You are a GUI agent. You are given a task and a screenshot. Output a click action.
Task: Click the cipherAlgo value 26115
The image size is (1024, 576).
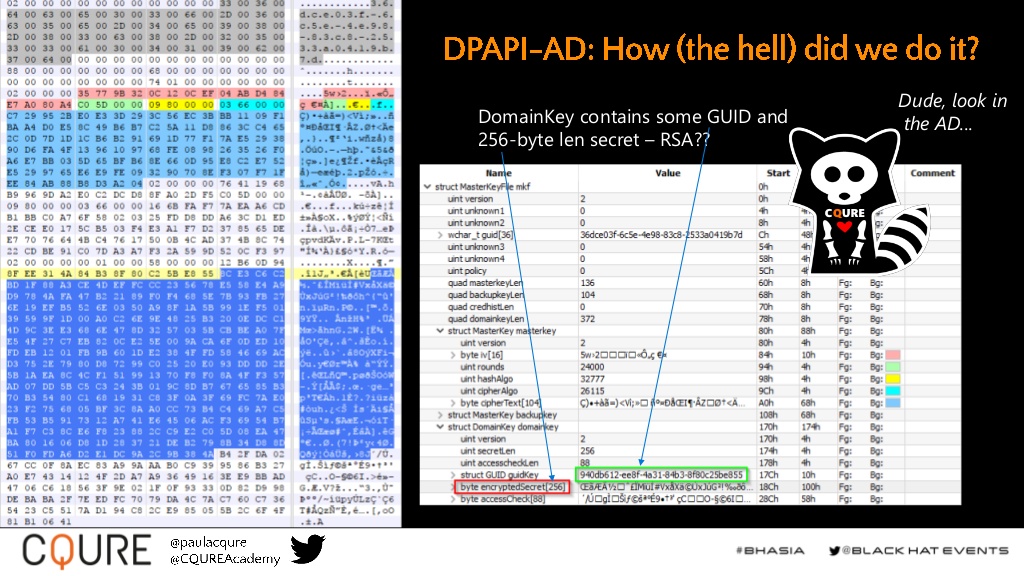click(592, 391)
